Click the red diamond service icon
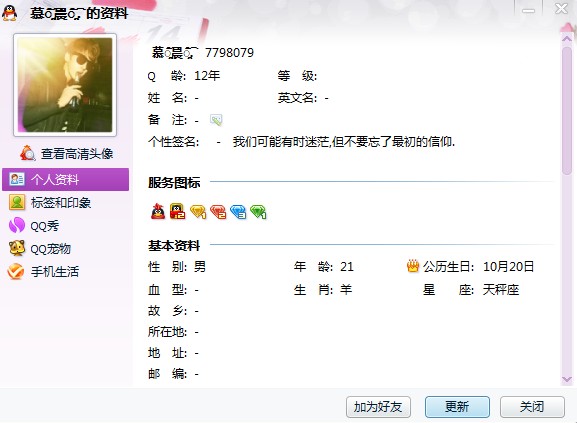Screen dimensions: 577x423 218,212
